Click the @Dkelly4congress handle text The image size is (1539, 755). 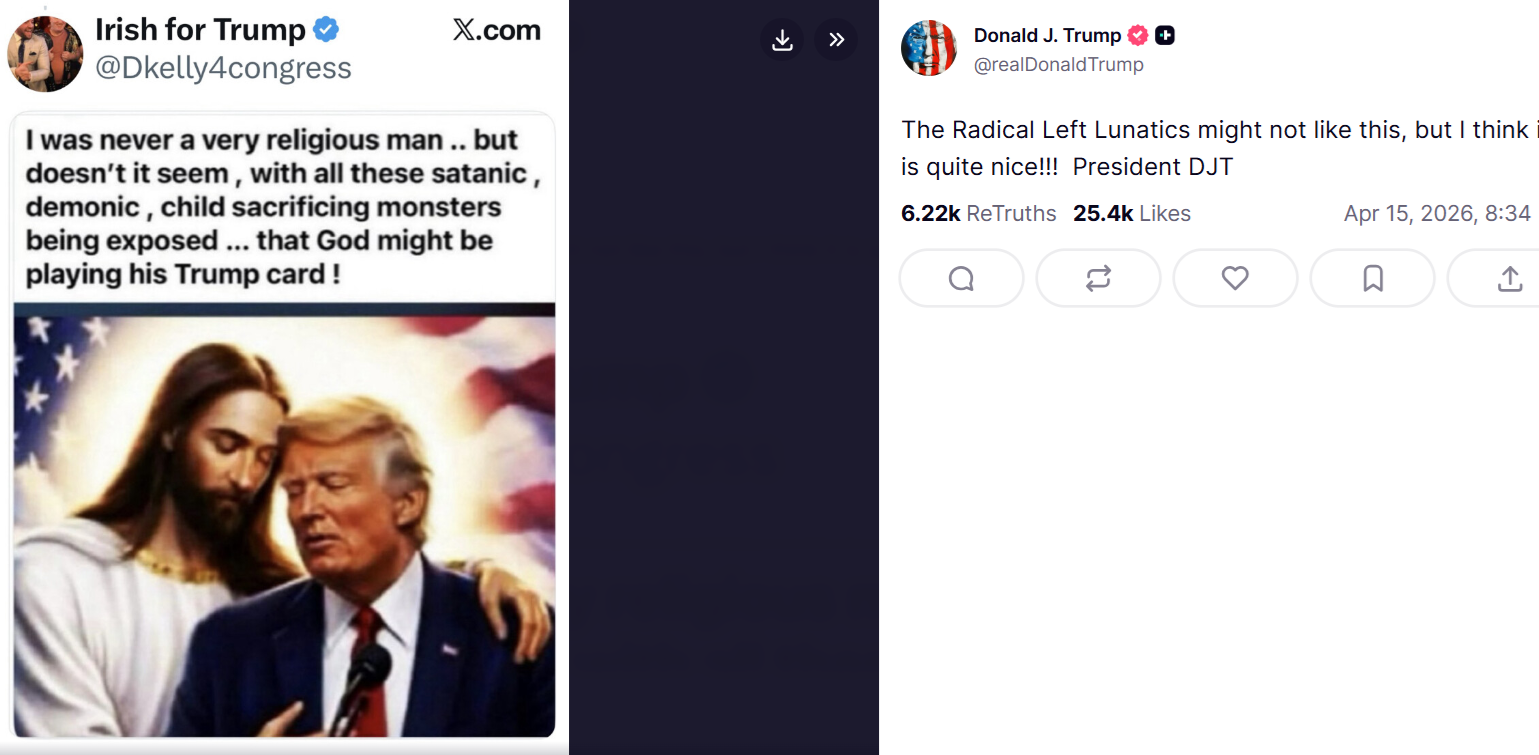[223, 68]
